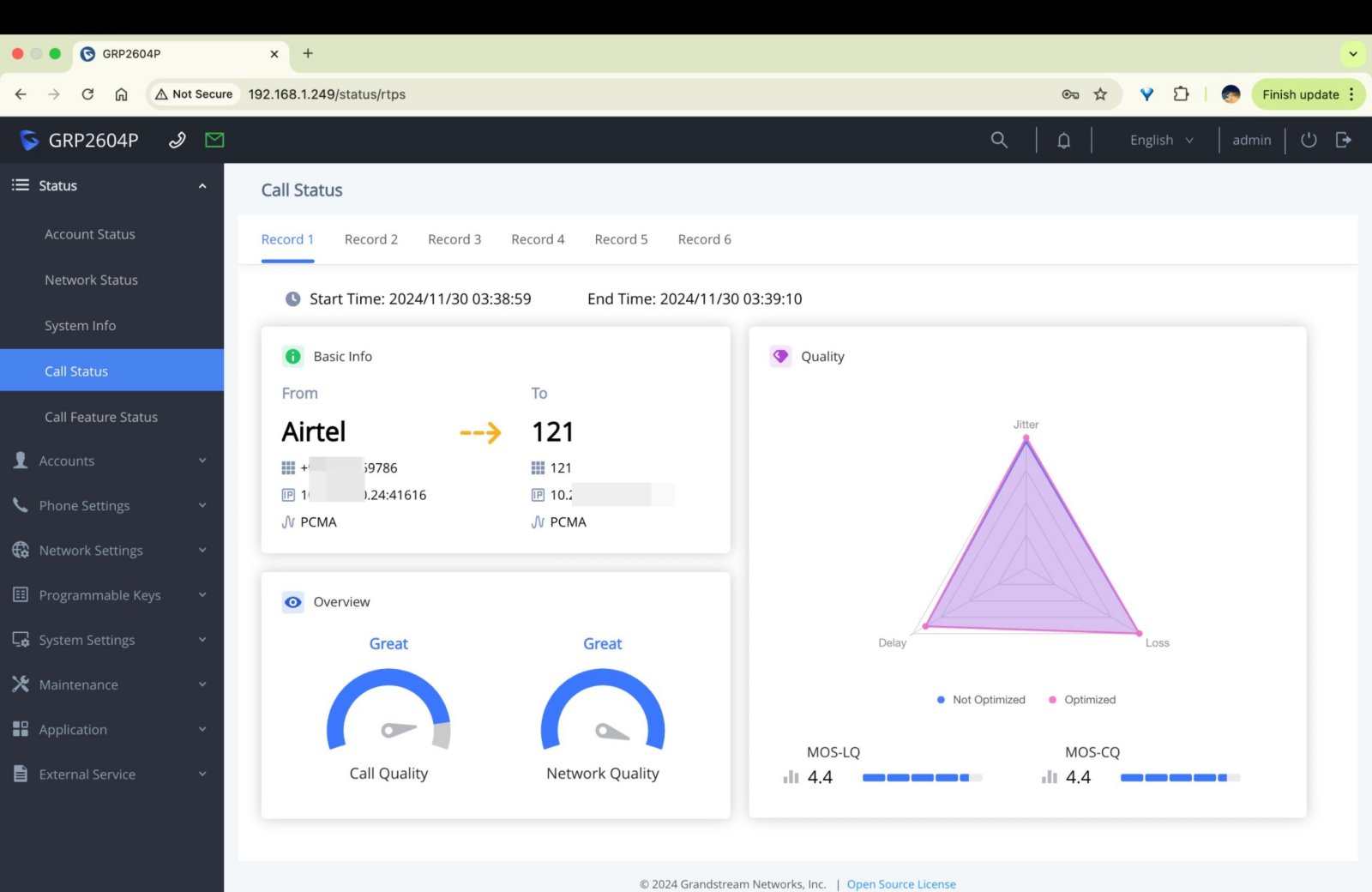Screen dimensions: 1372x892
Task: Click the blue Y extension icon
Action: click(1146, 94)
